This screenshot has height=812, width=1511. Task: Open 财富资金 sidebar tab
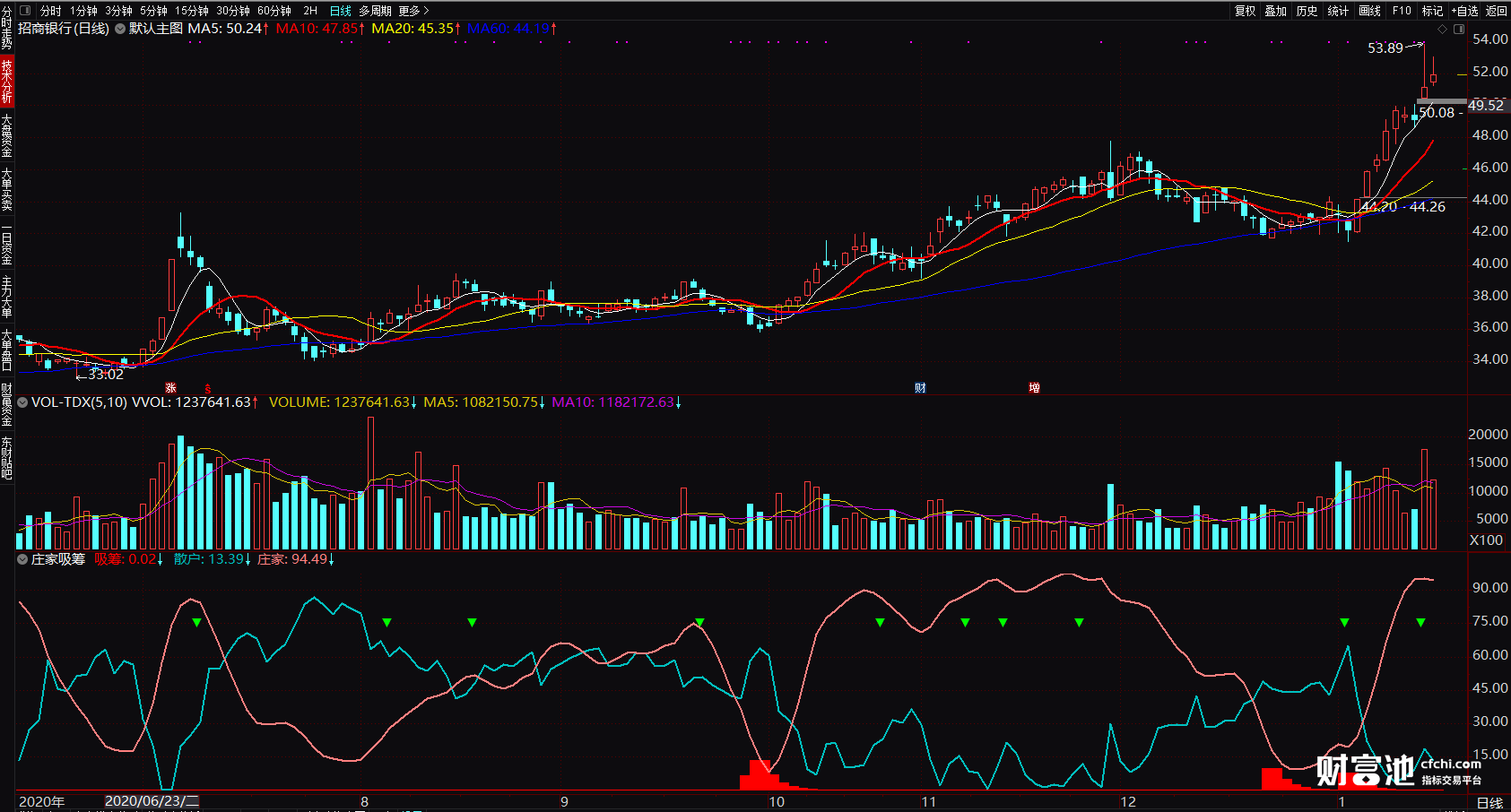(x=6, y=403)
